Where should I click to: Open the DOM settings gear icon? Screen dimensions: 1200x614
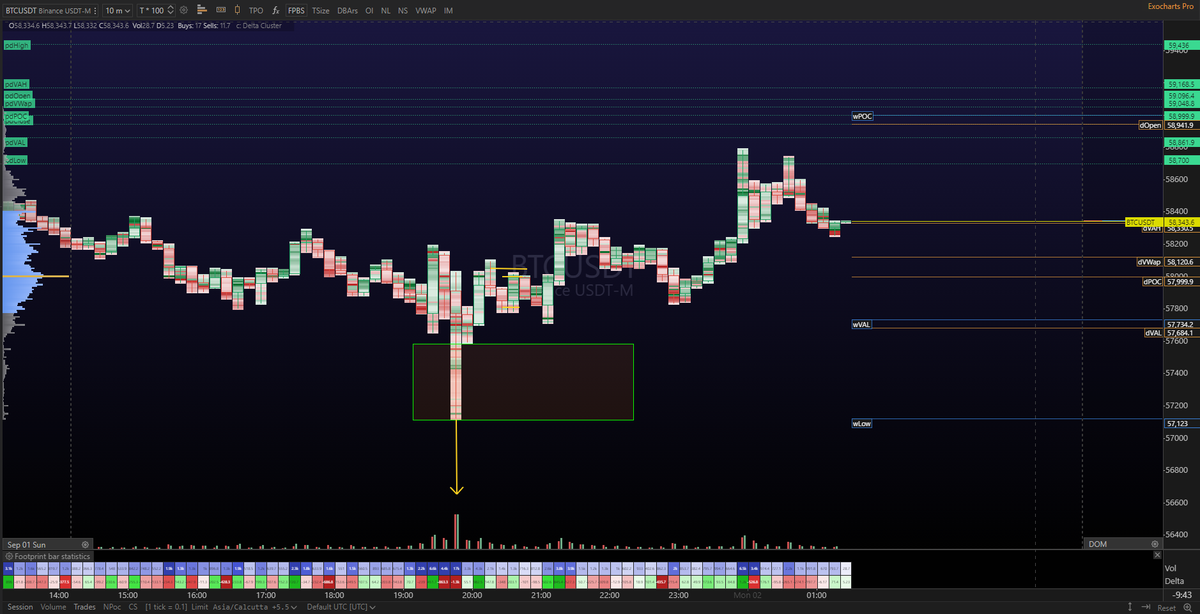[x=1154, y=544]
